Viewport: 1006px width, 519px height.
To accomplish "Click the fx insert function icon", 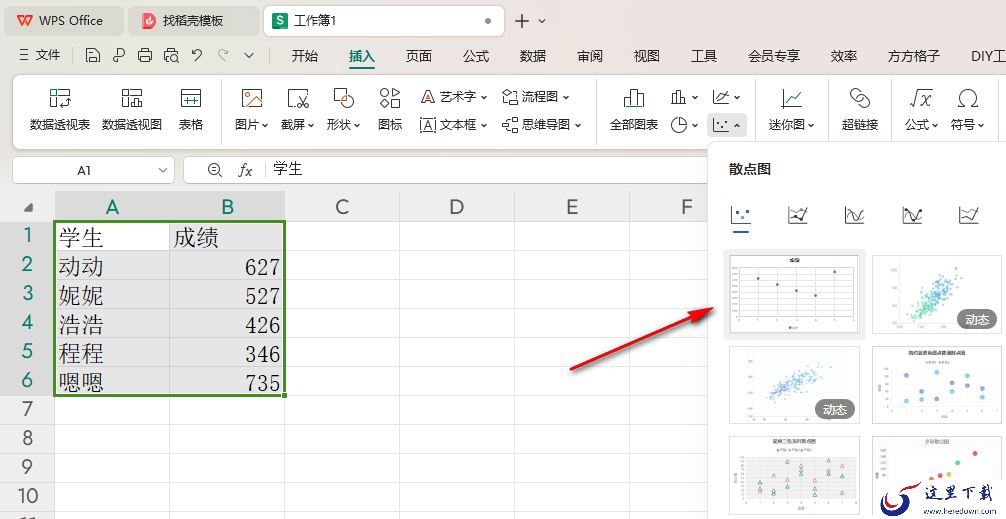I will click(x=245, y=170).
